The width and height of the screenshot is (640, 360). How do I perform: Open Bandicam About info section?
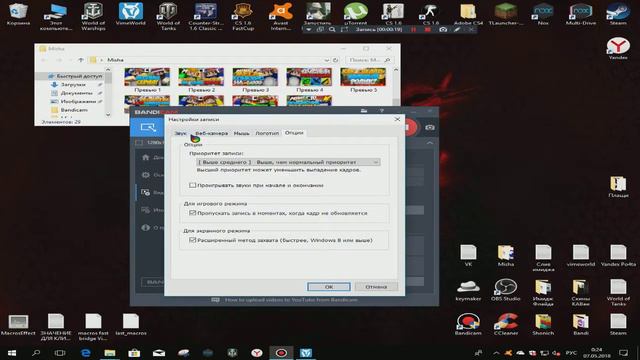[x=146, y=228]
